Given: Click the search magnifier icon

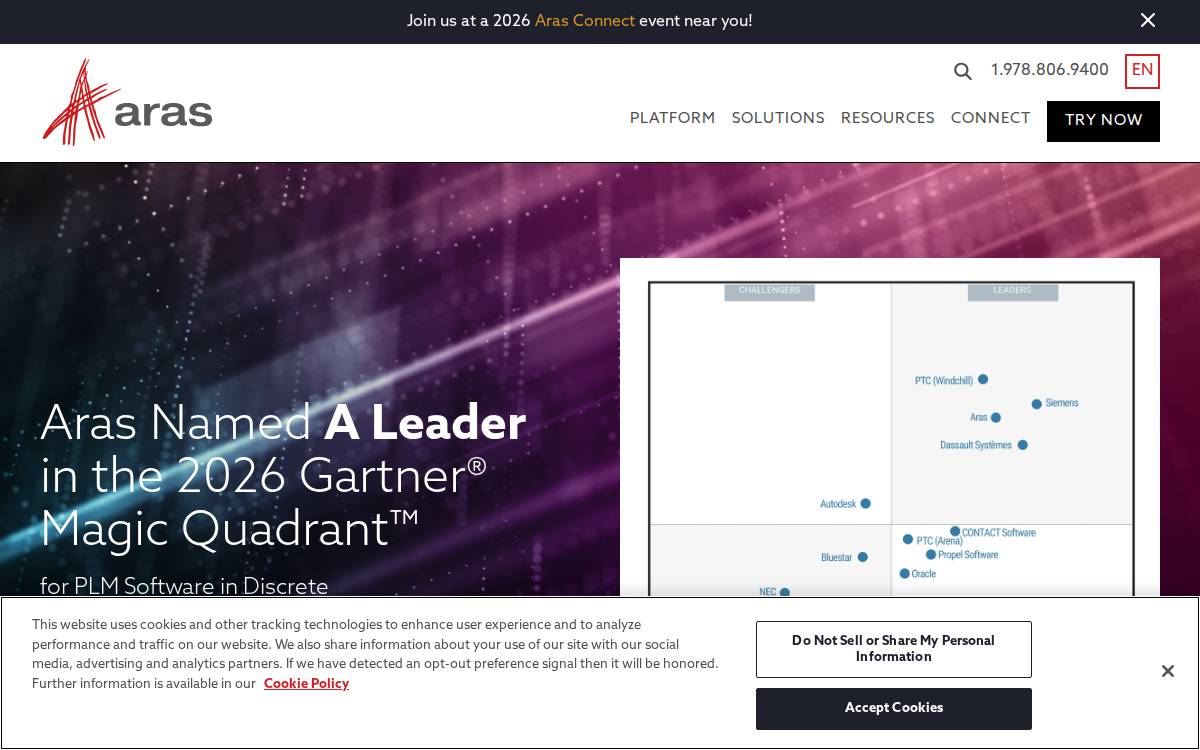Looking at the screenshot, I should pos(963,71).
